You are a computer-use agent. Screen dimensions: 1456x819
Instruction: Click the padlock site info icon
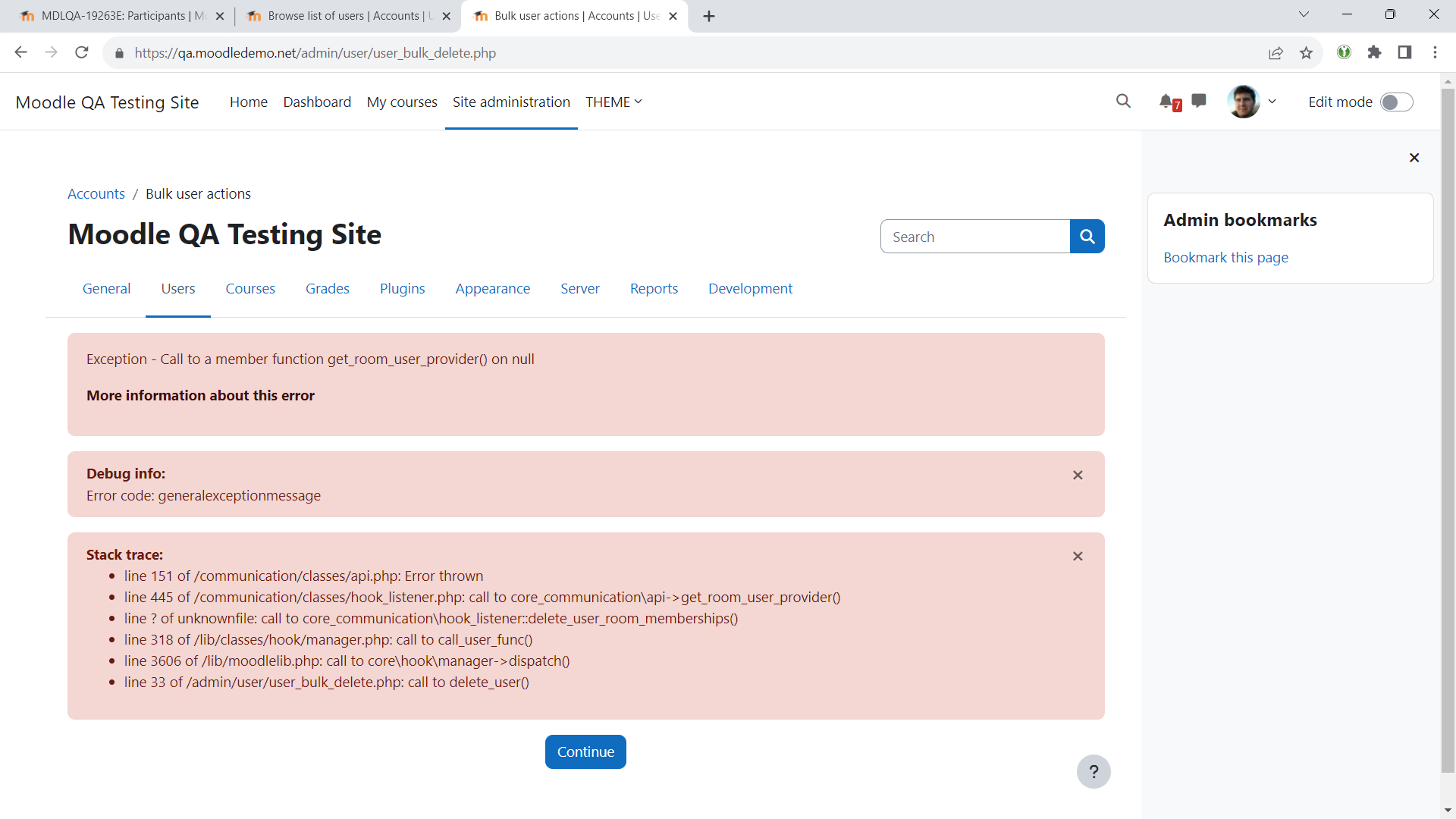coord(119,53)
